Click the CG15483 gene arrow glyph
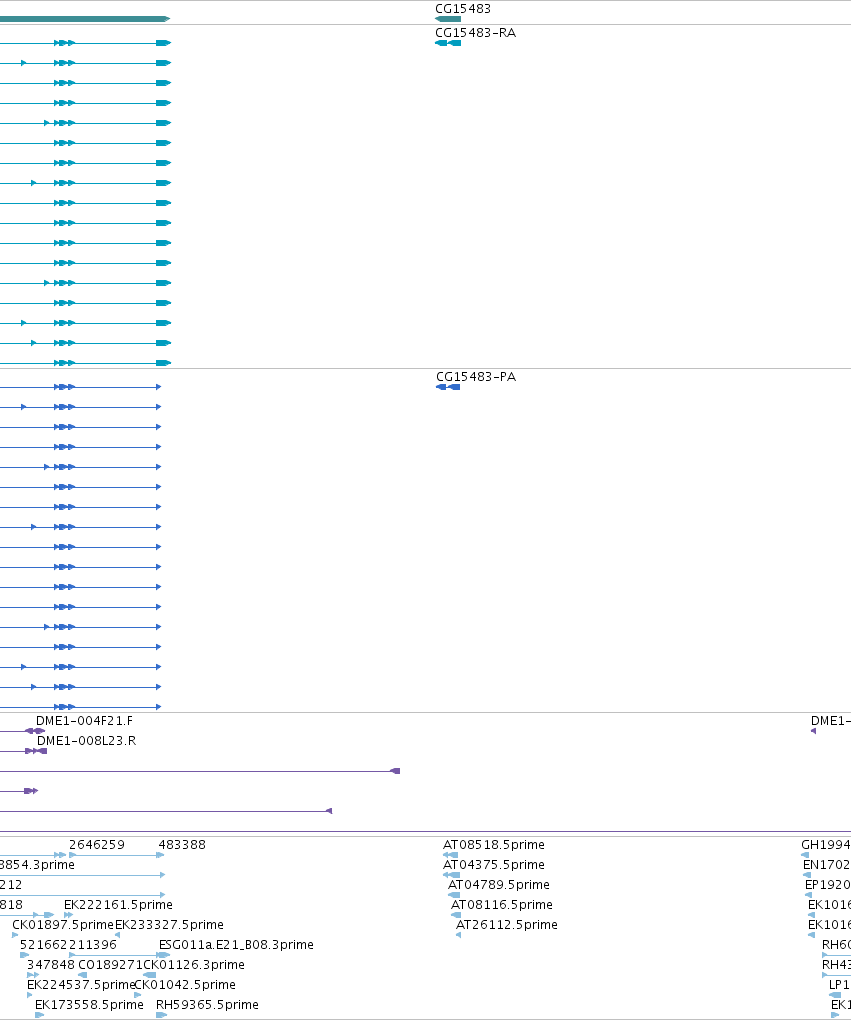This screenshot has height=1020, width=851. pyautogui.click(x=448, y=19)
